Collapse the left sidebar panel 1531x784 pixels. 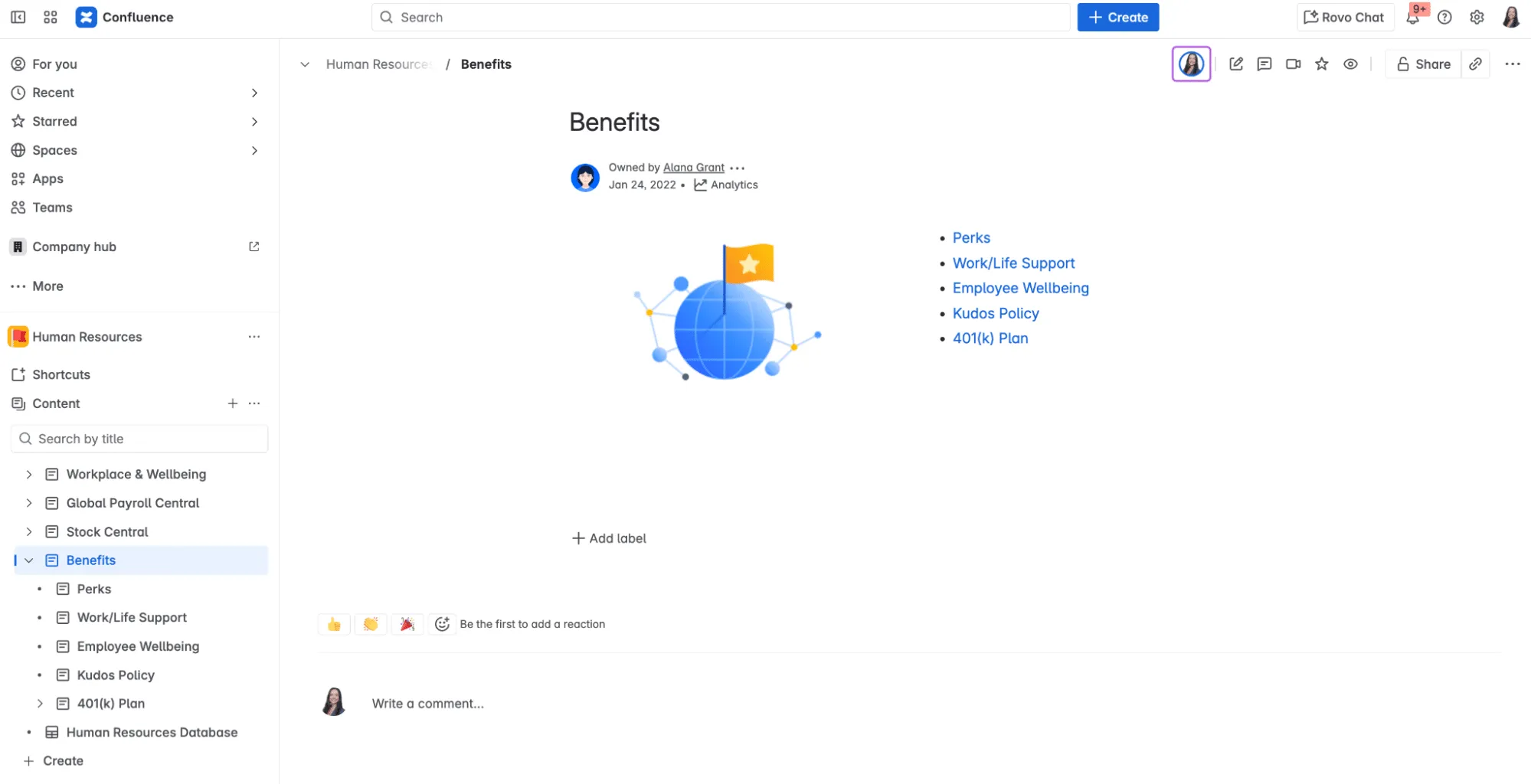coord(18,18)
